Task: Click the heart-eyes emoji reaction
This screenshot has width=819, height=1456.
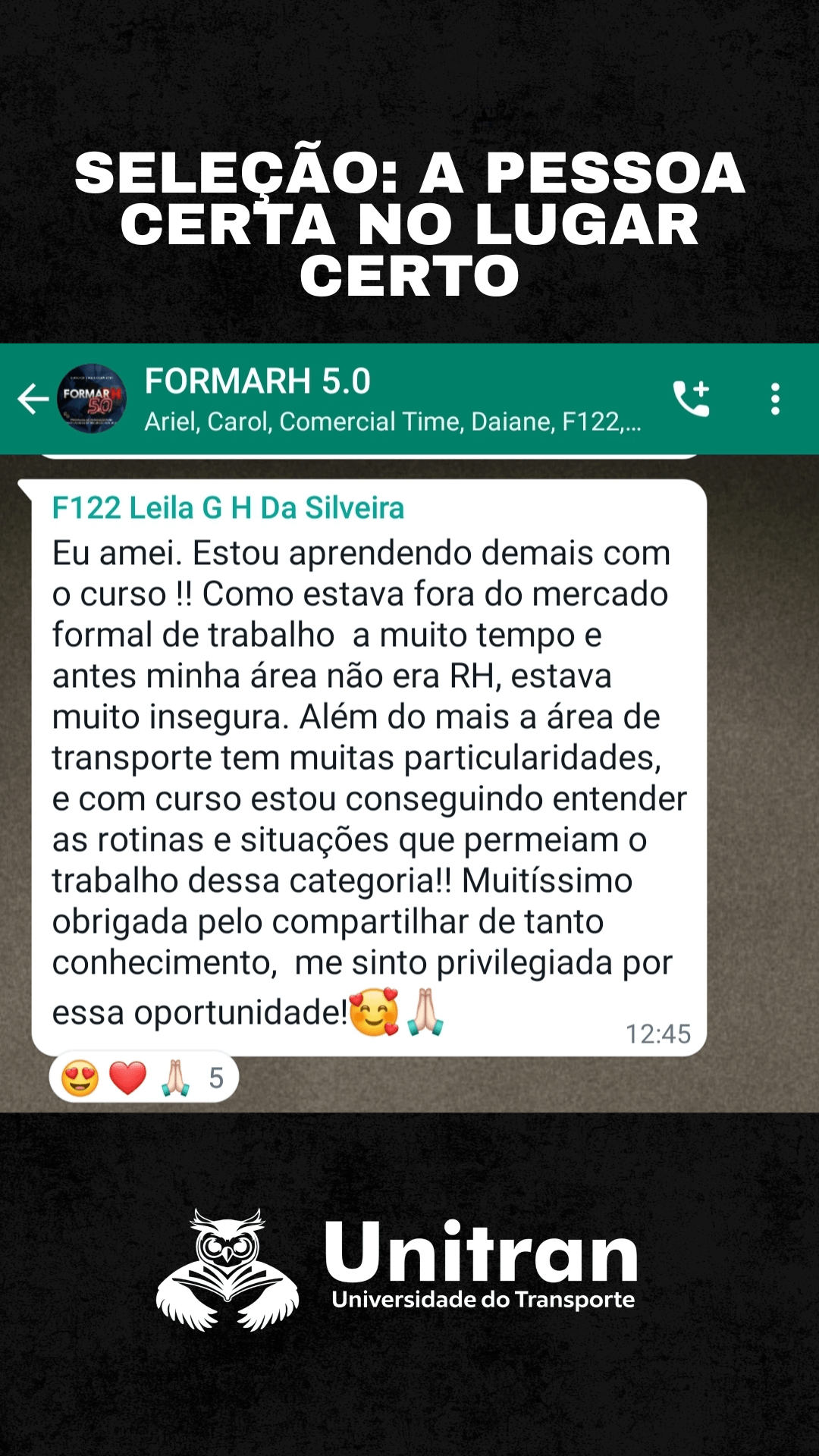Action: (80, 1078)
